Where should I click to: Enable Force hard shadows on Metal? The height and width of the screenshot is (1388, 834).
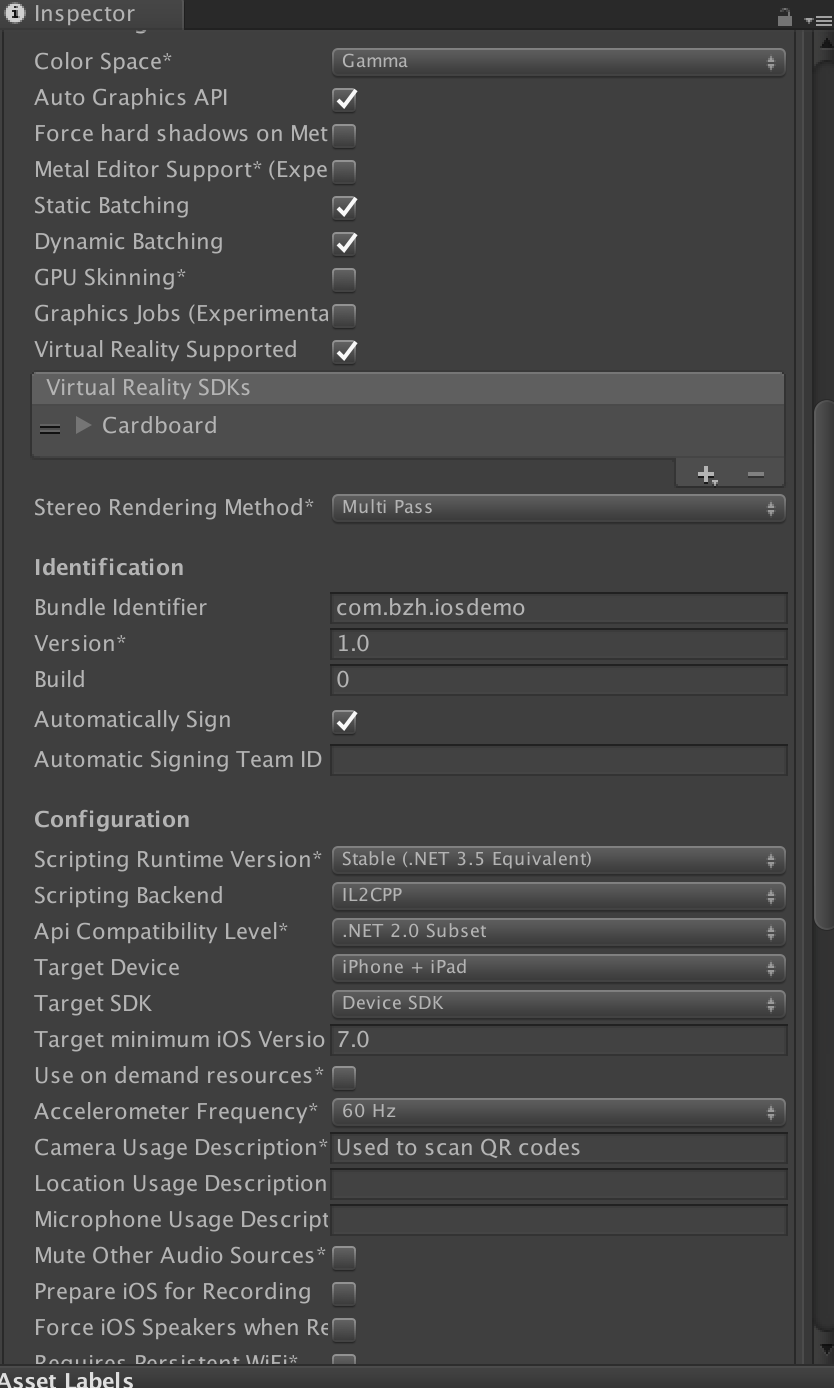coord(344,135)
